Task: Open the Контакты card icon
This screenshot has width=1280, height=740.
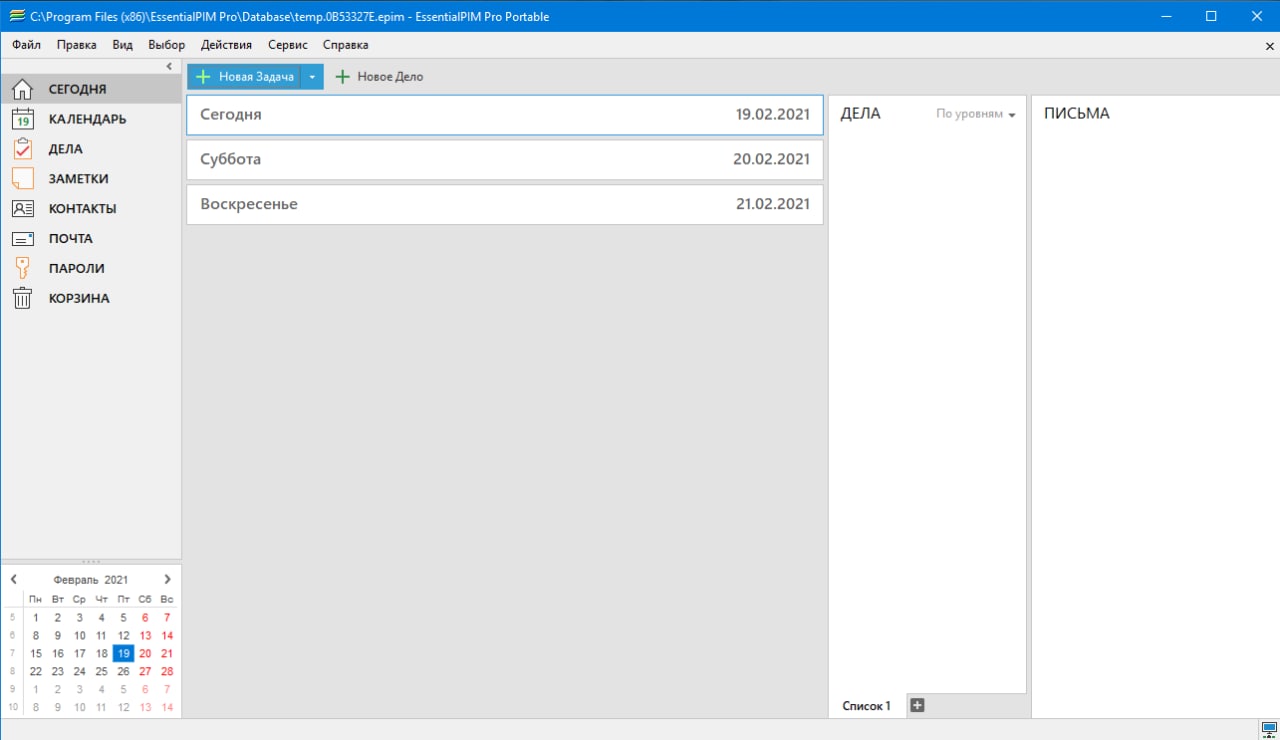Action: pos(22,209)
